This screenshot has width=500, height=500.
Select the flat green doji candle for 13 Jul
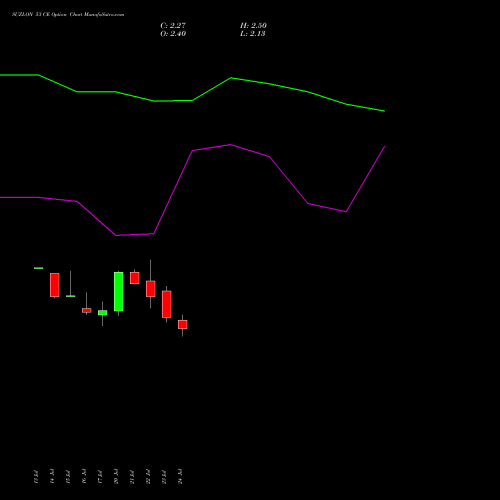point(39,268)
